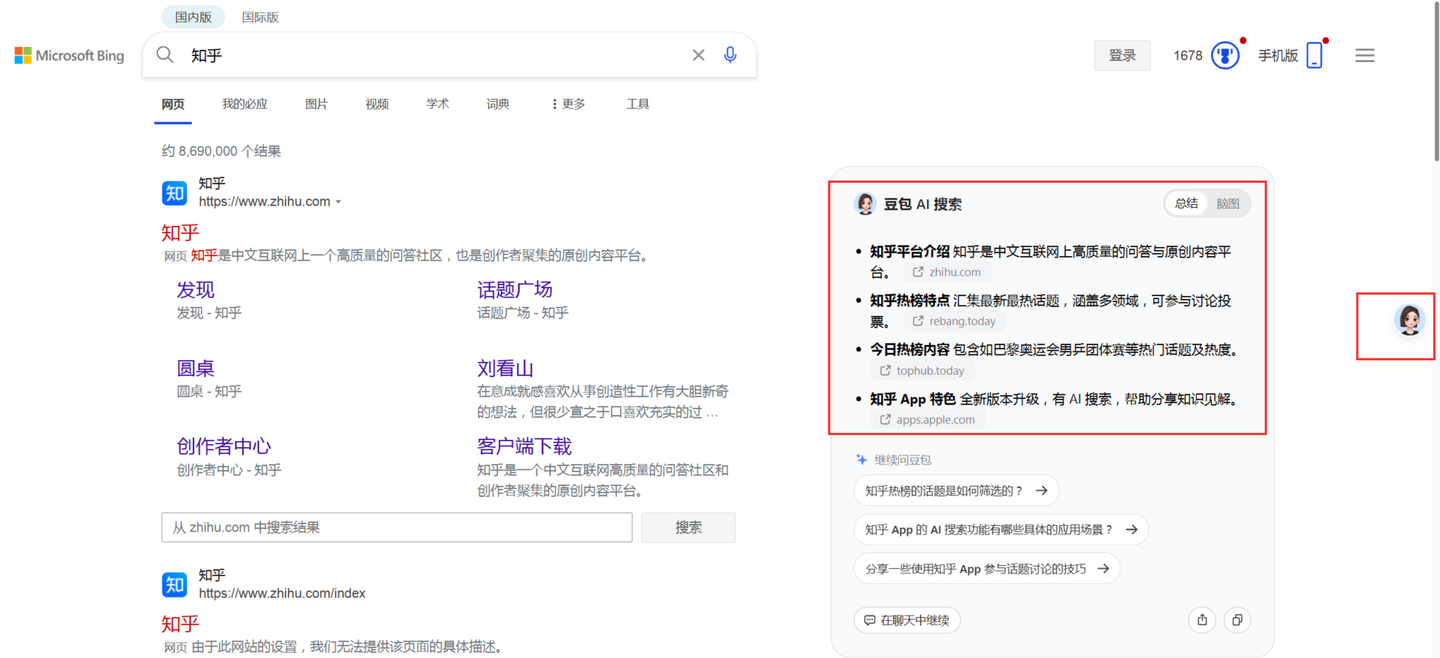Open the 我的必应 tab
The width and height of the screenshot is (1440, 658).
(245, 104)
